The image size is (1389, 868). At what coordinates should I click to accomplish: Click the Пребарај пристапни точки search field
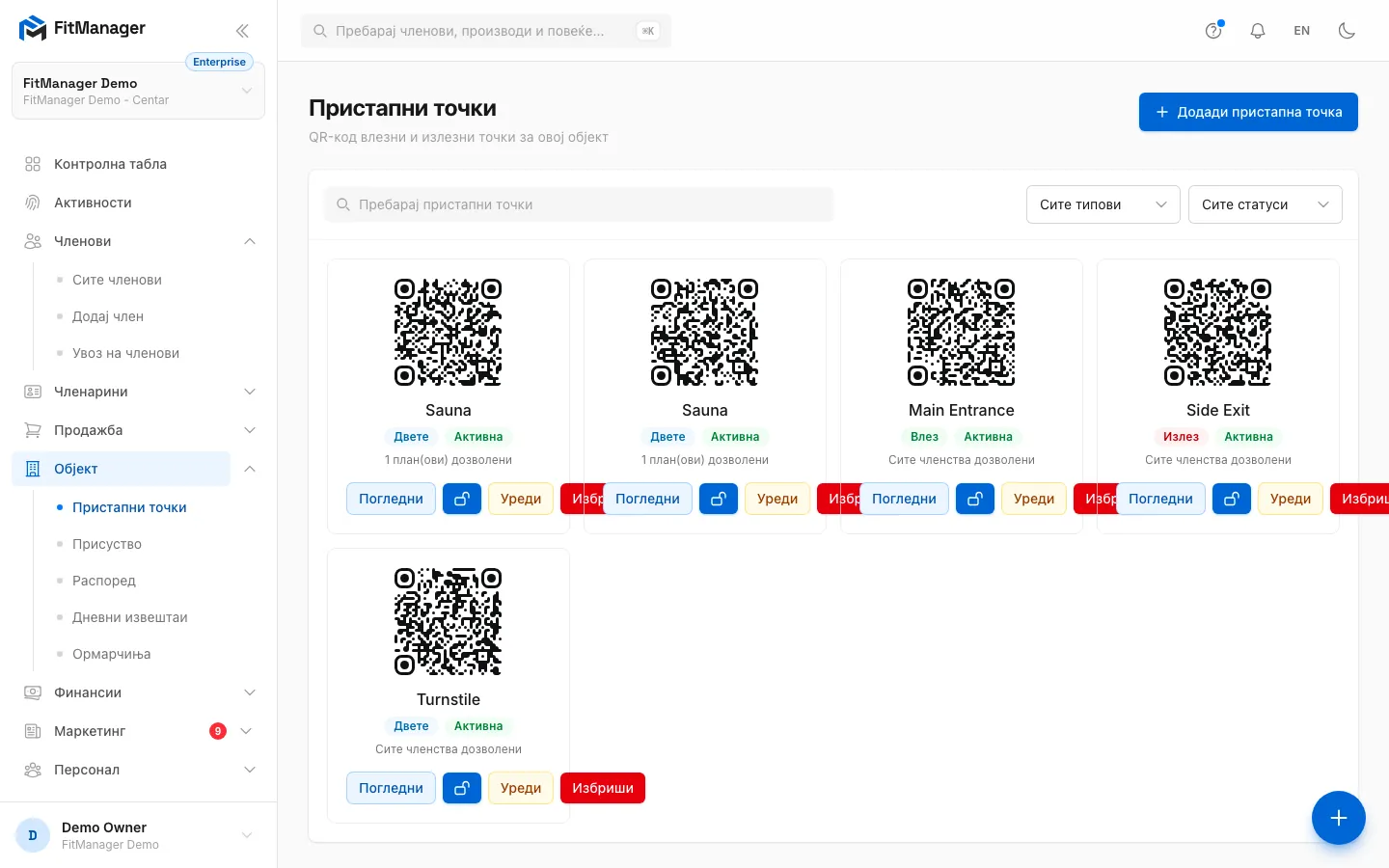(579, 204)
